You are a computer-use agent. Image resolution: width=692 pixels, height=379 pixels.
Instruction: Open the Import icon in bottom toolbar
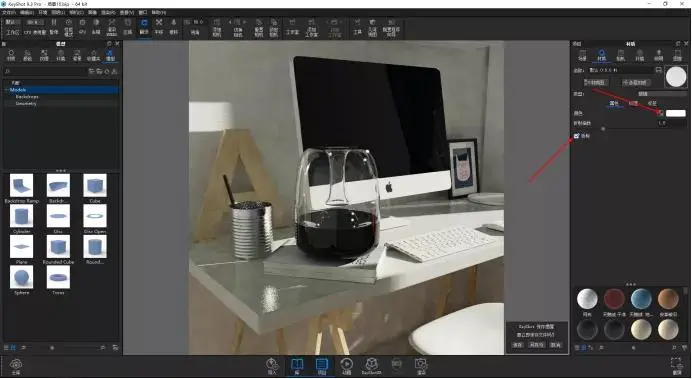(x=272, y=365)
